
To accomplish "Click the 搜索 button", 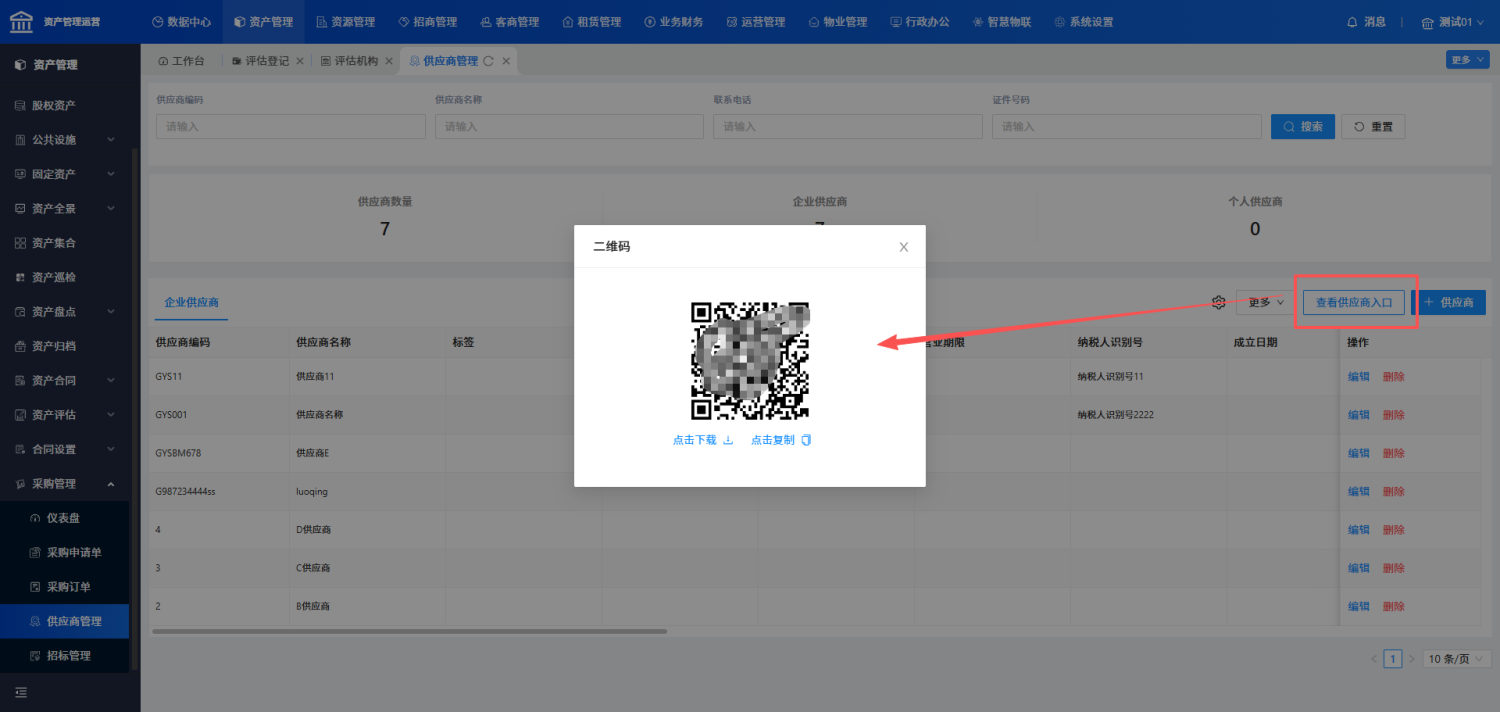I will pos(1303,126).
